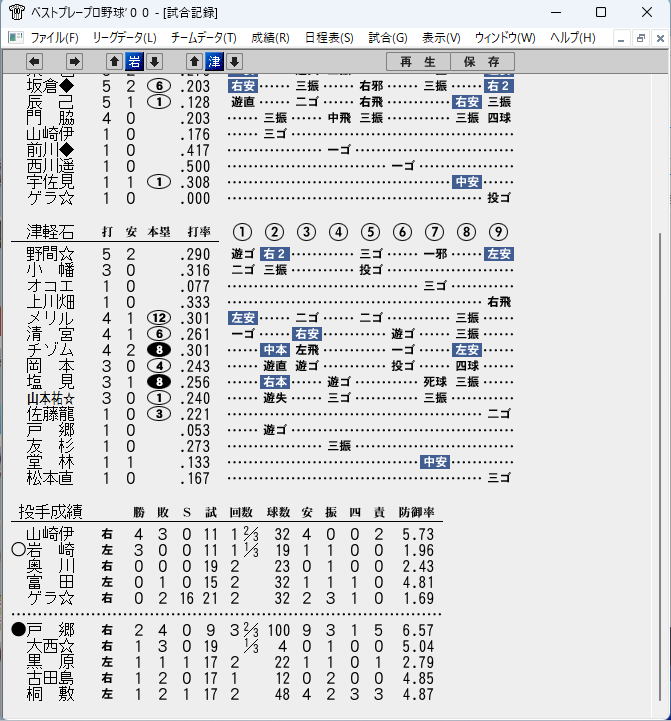The height and width of the screenshot is (721, 671).
Task: Minimize the inner document window
Action: coord(621,39)
